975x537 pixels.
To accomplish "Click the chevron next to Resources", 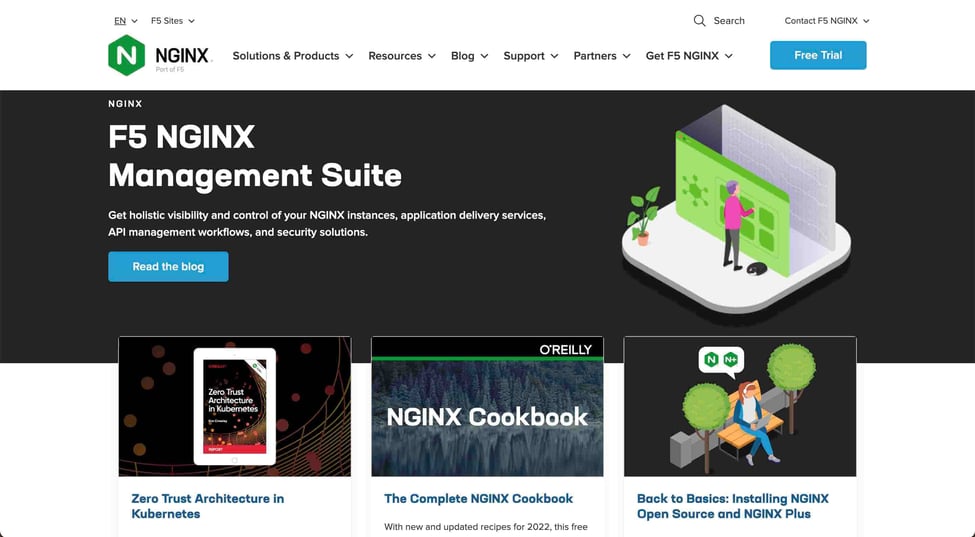I will (432, 56).
